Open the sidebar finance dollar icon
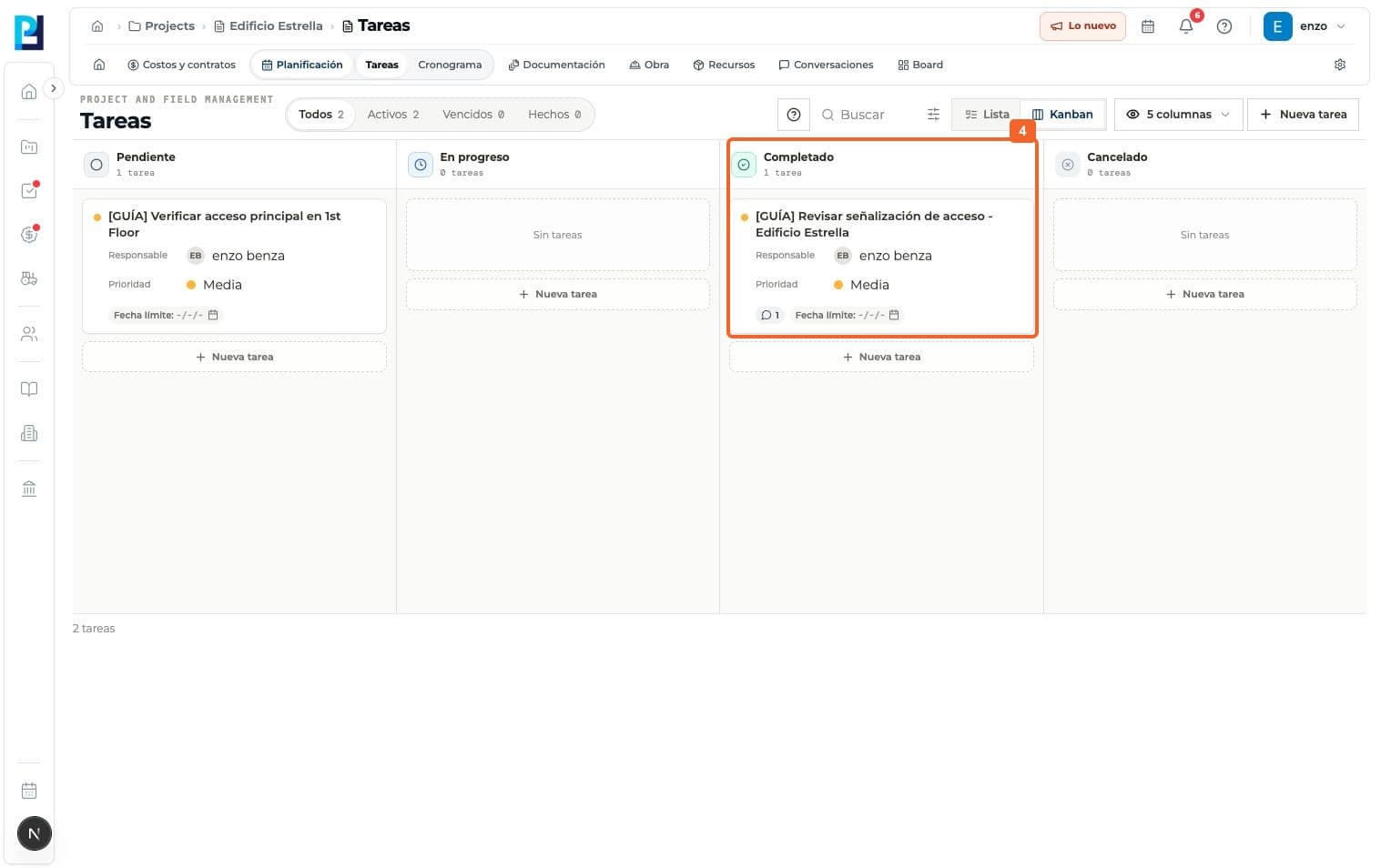This screenshot has width=1381, height=868. [29, 235]
